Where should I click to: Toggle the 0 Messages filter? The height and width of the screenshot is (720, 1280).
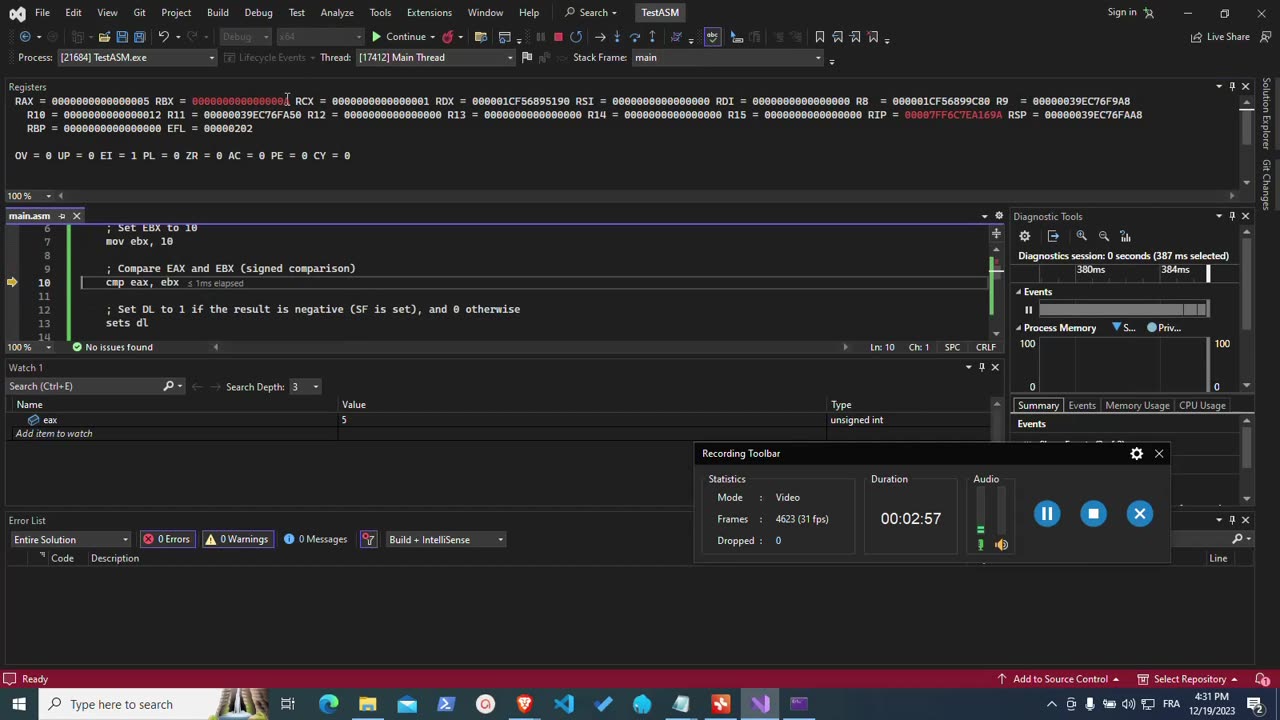point(315,540)
